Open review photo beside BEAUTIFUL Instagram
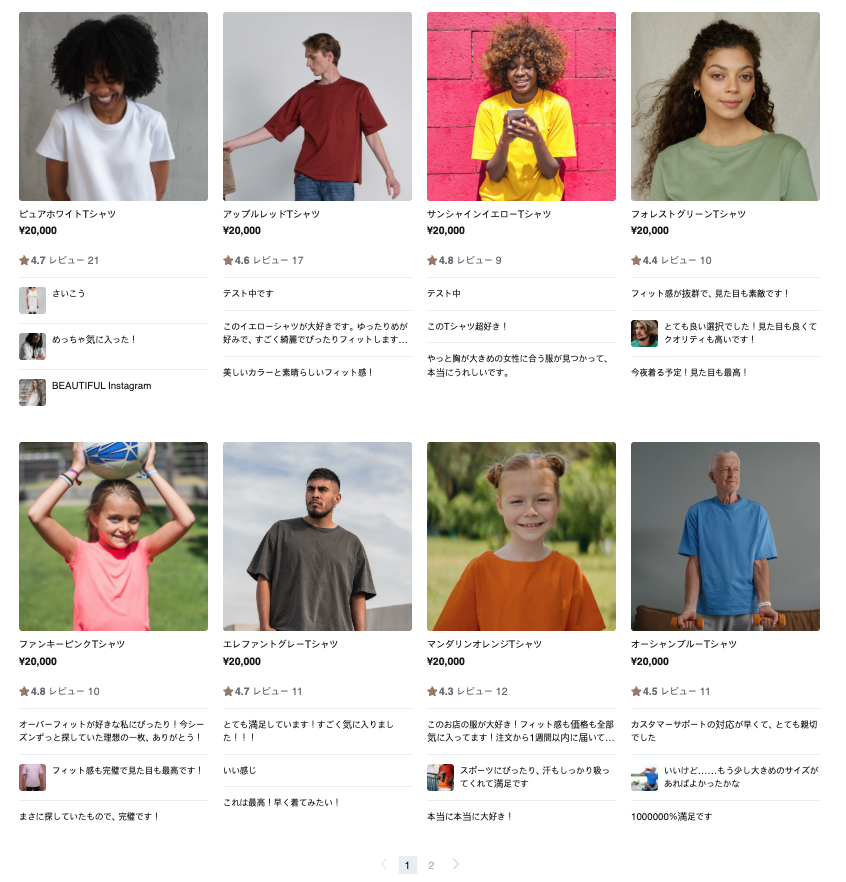This screenshot has height=882, width=846. [x=33, y=393]
